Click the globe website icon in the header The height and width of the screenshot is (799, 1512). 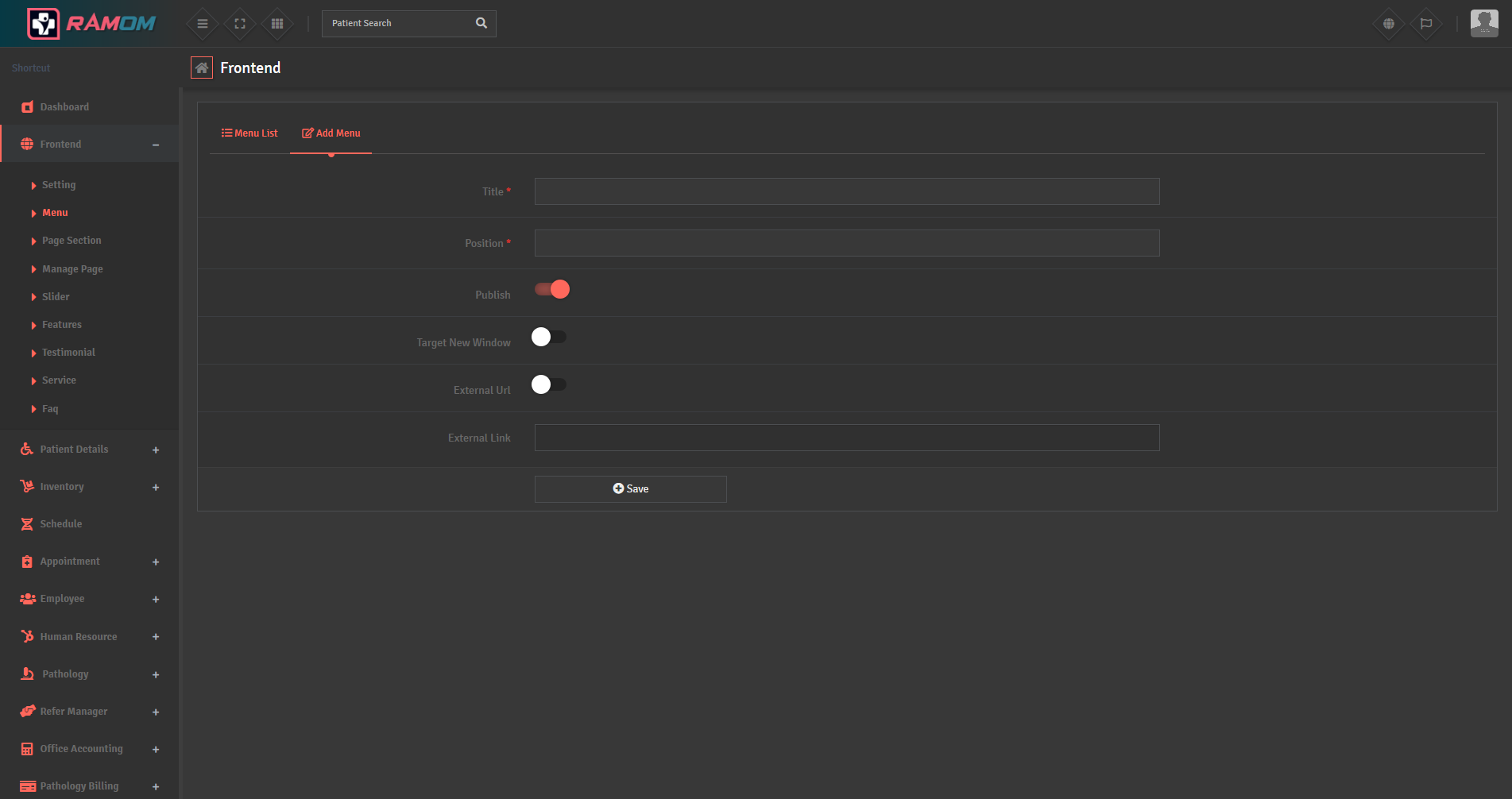(1388, 23)
